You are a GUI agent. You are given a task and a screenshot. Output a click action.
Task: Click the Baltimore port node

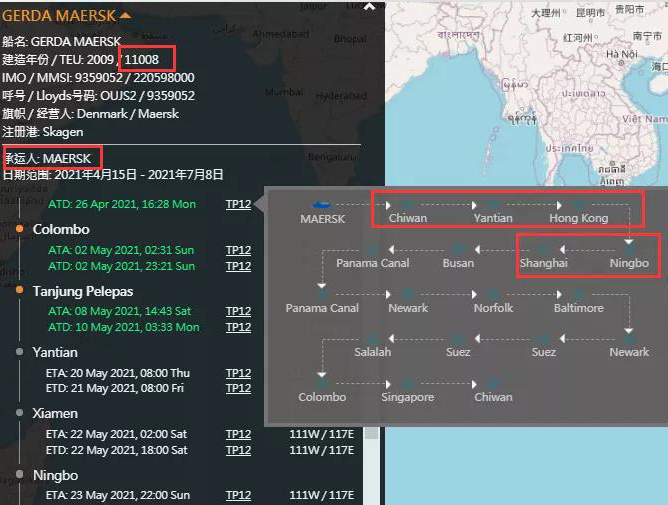[579, 294]
